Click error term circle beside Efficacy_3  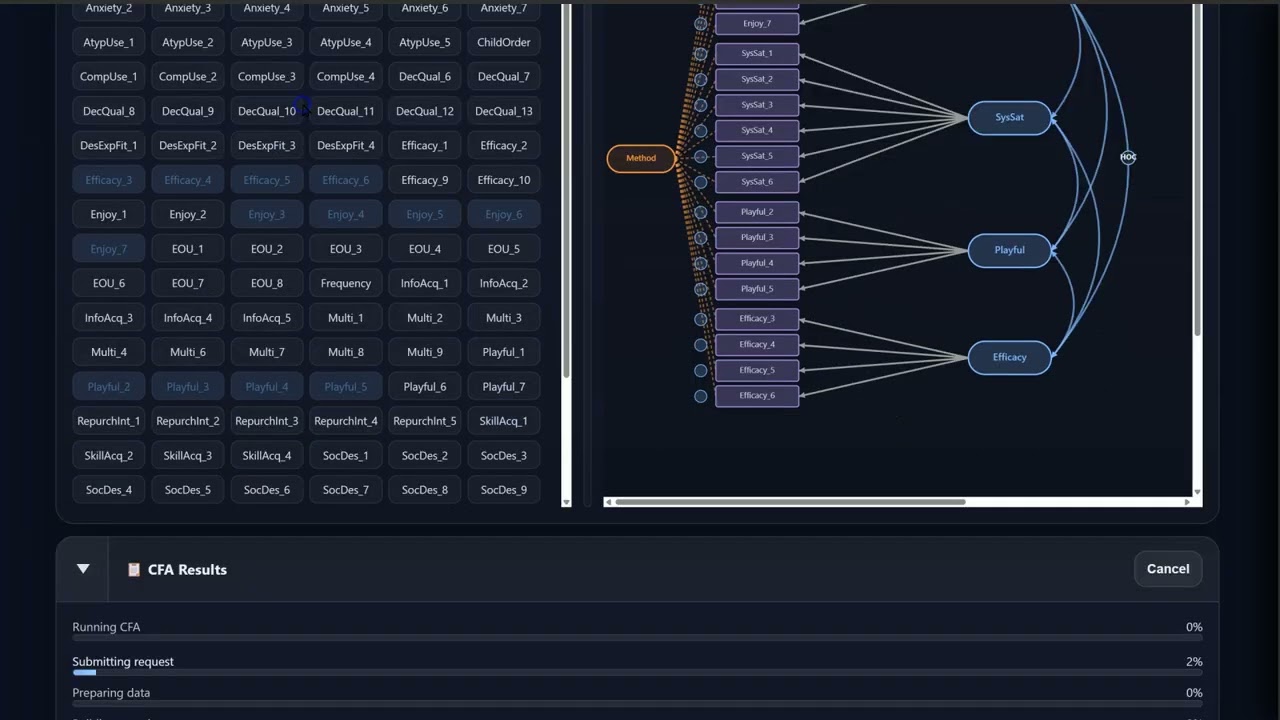(x=701, y=319)
